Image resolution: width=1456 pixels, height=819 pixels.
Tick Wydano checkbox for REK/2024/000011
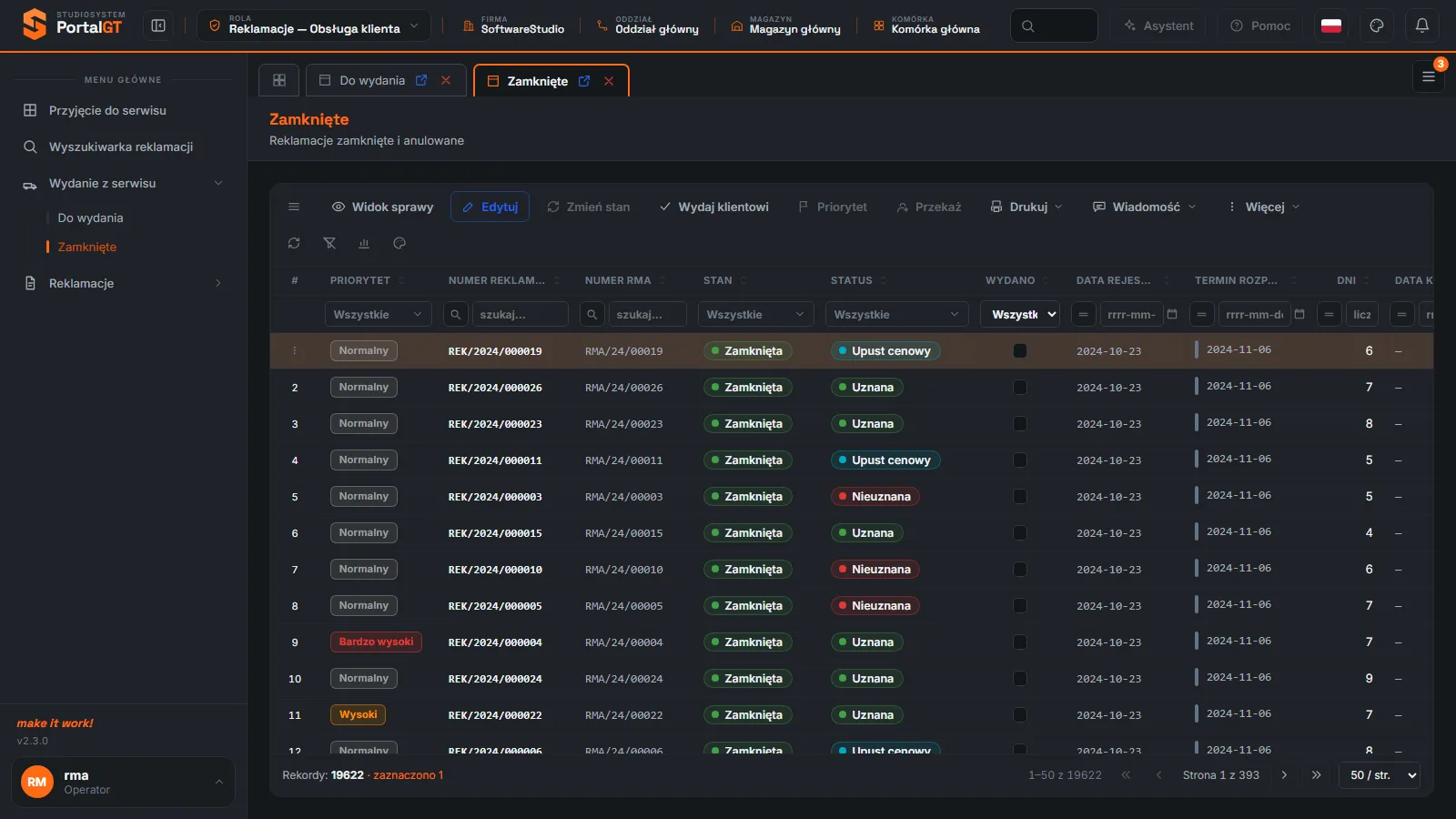pos(1020,460)
